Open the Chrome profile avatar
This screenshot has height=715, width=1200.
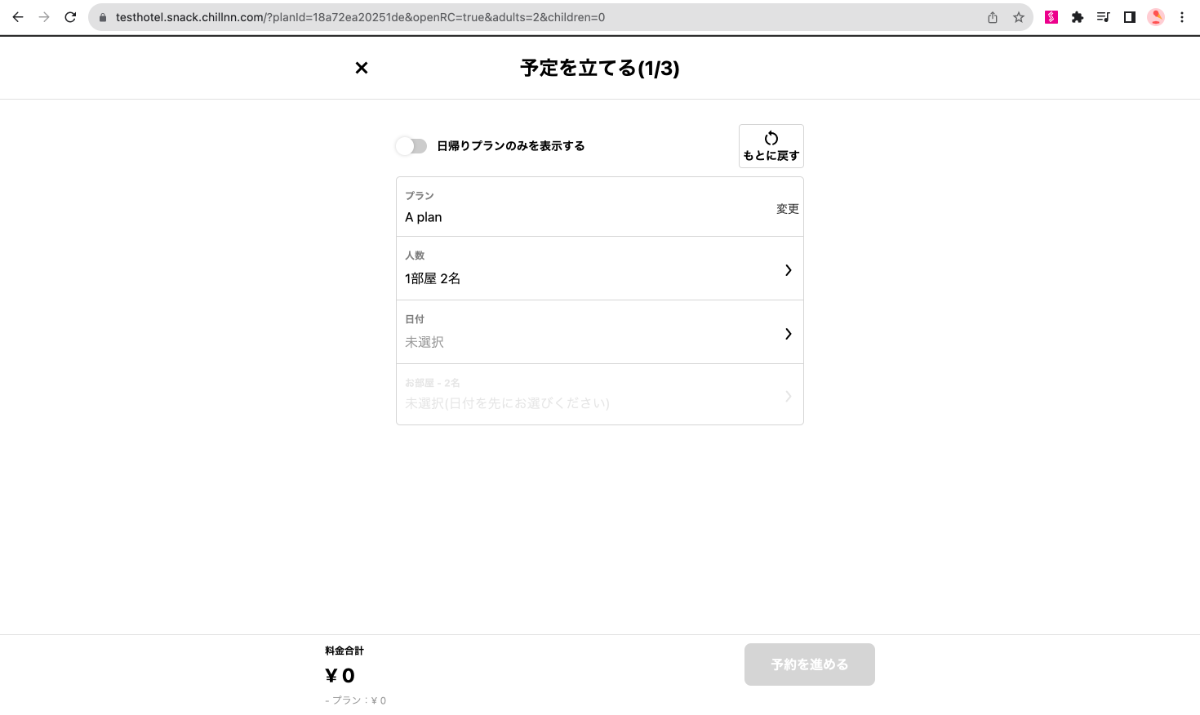pyautogui.click(x=1156, y=17)
